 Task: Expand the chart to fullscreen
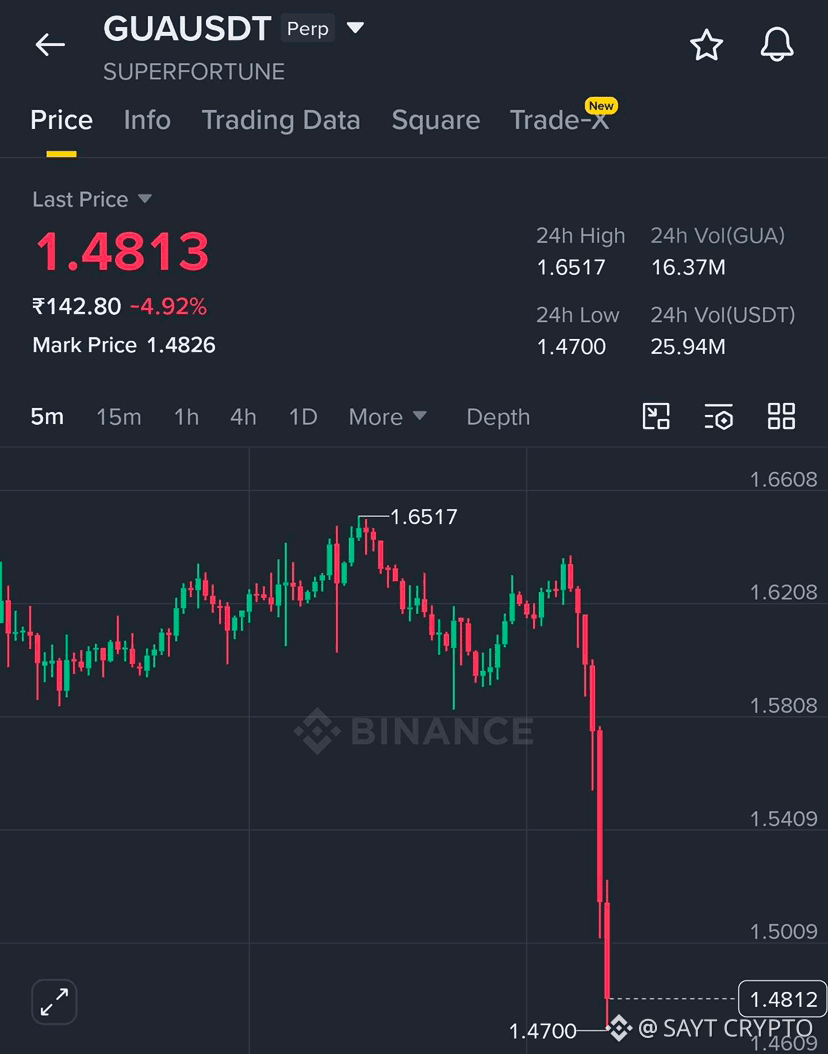click(54, 1002)
